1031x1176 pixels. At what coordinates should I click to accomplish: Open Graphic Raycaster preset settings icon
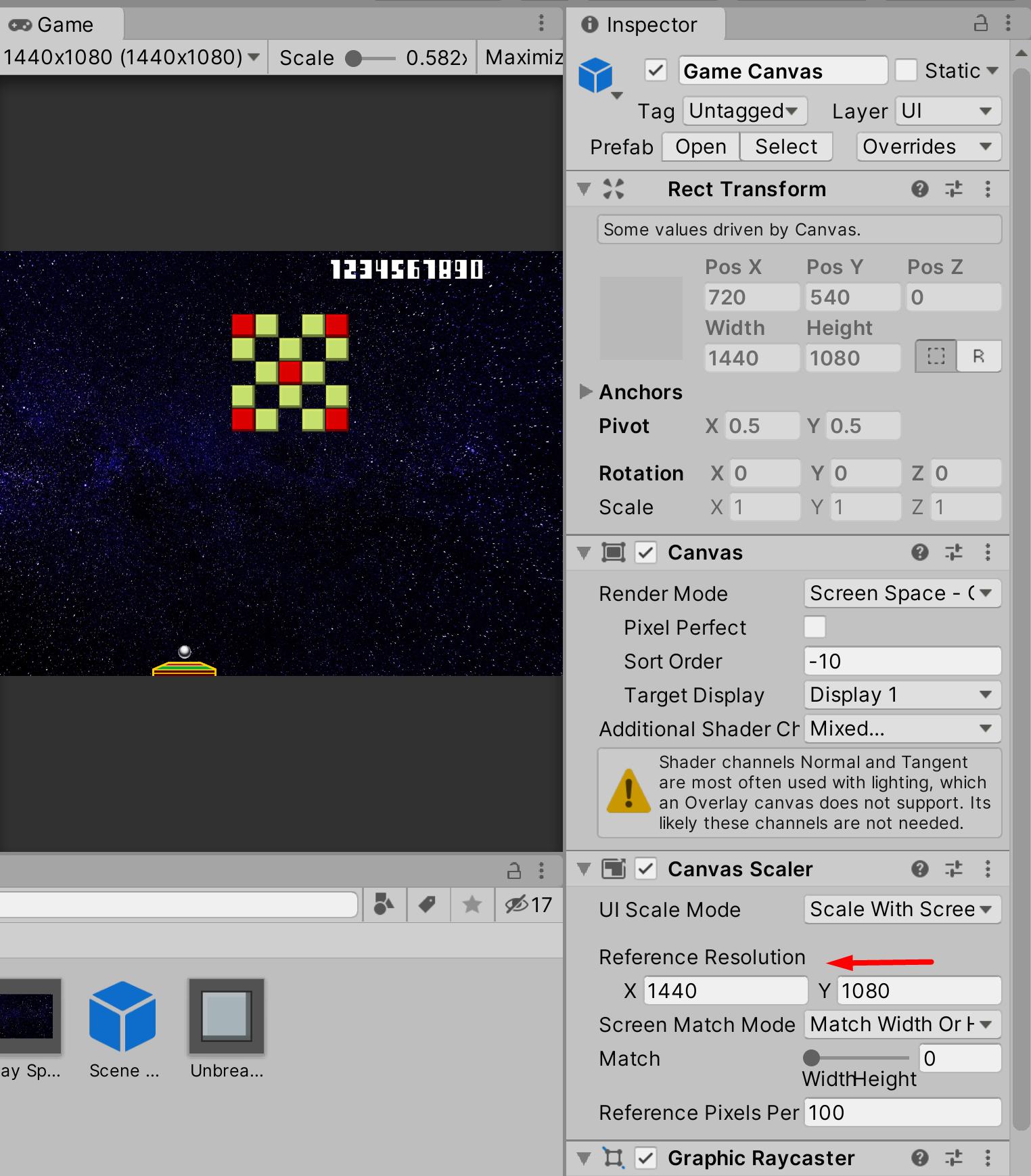(954, 1158)
